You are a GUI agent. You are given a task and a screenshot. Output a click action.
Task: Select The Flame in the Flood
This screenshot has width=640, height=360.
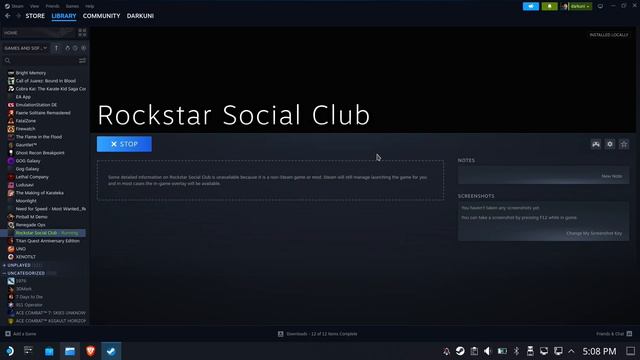pyautogui.click(x=39, y=137)
